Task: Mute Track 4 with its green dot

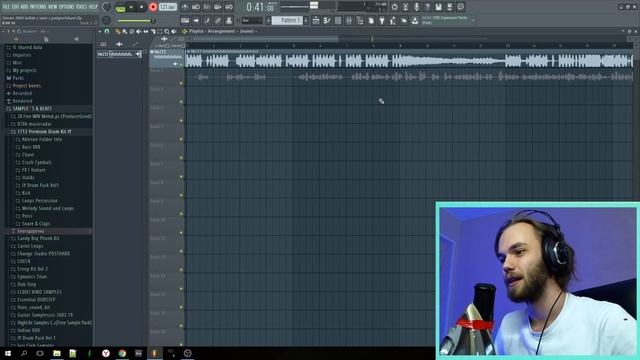Action: point(181,121)
